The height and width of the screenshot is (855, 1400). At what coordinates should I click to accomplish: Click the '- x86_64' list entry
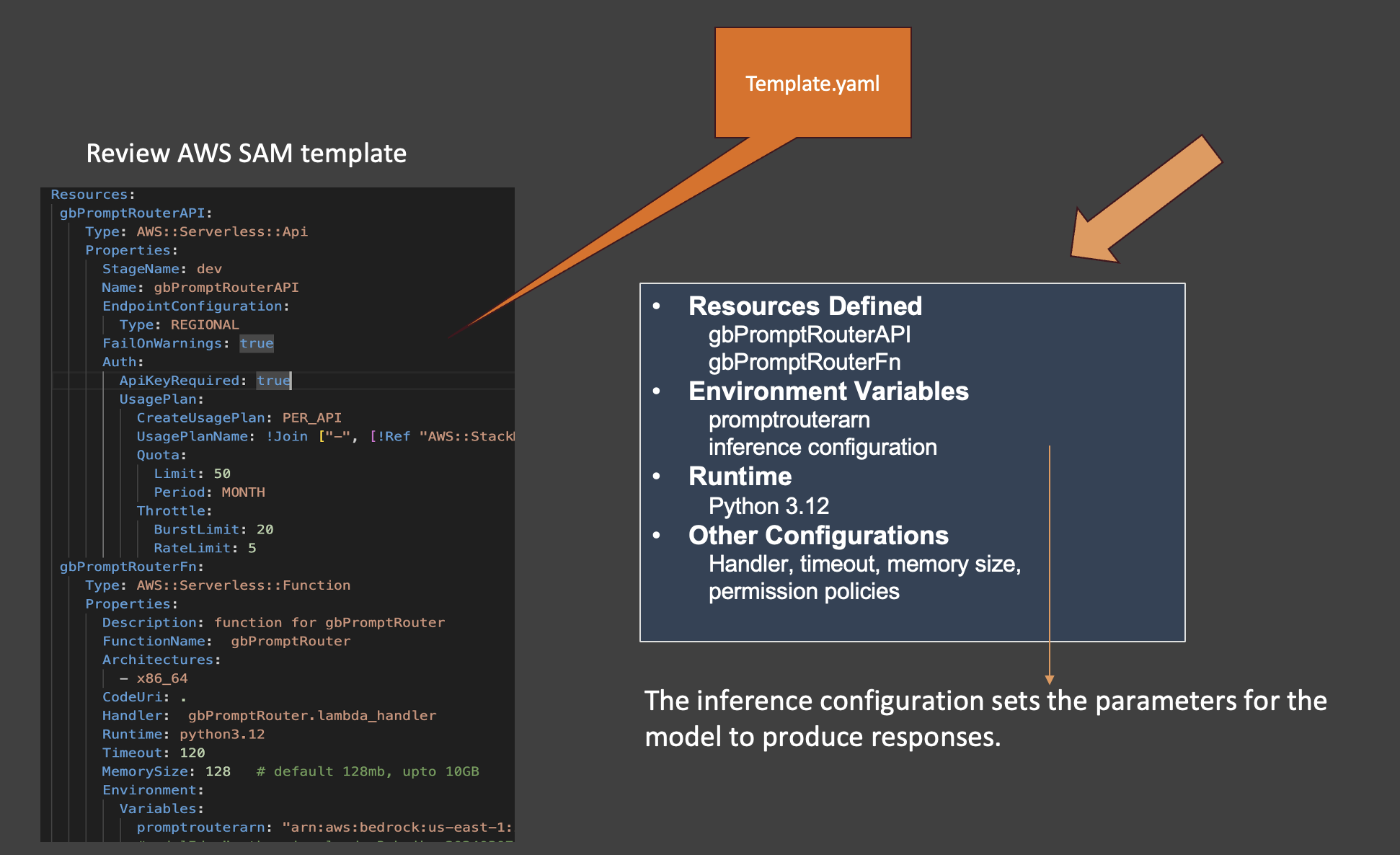[x=154, y=678]
